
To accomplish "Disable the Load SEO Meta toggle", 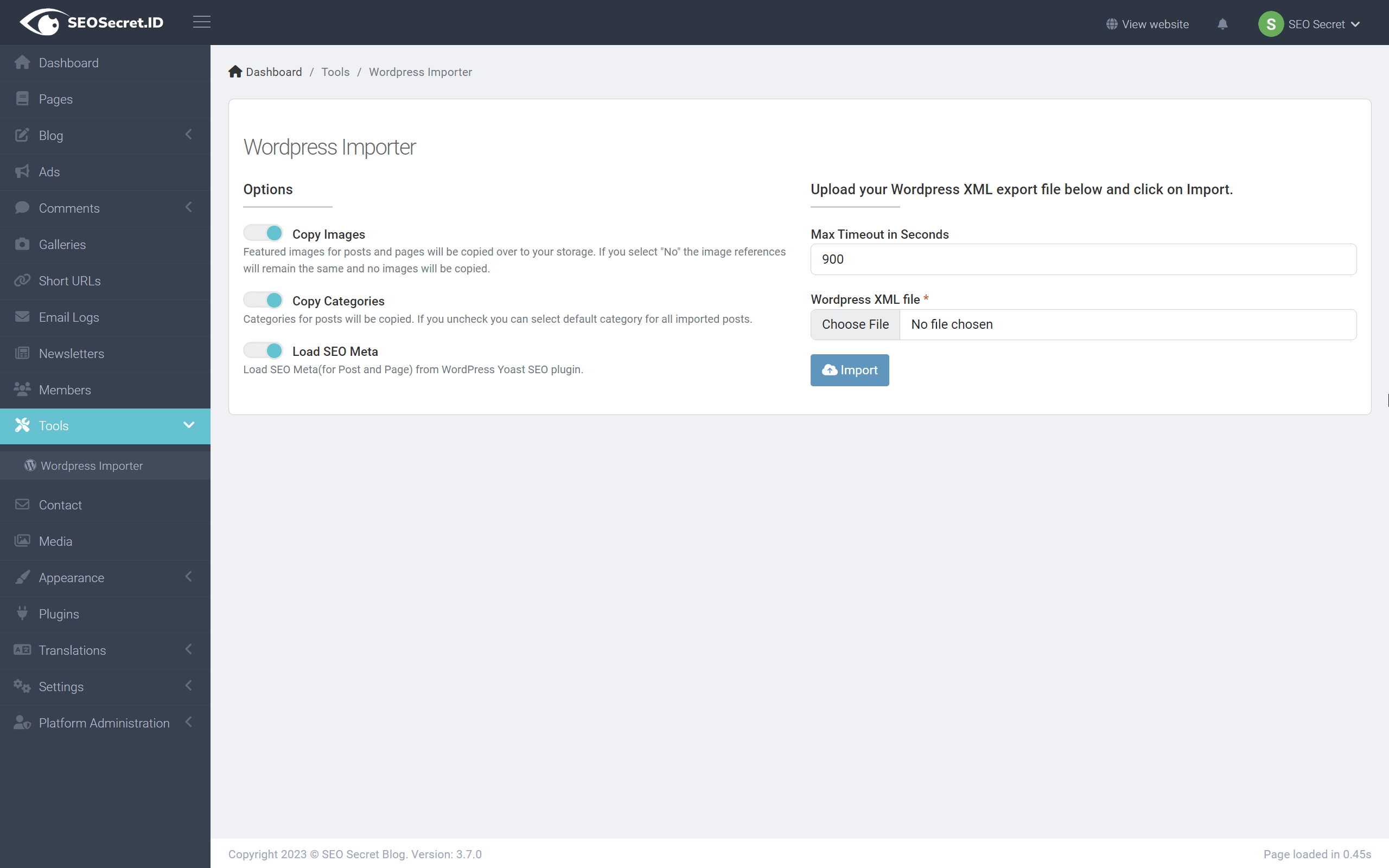I will [x=263, y=350].
